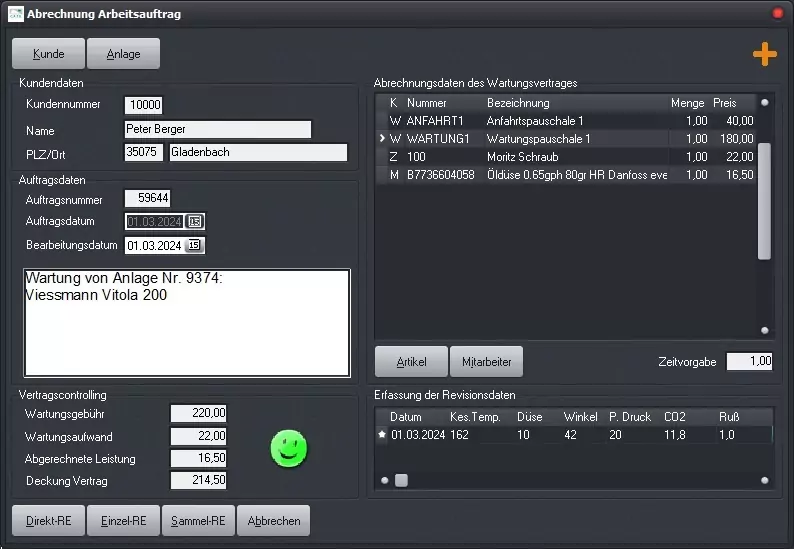Click the Nummer column header
The height and width of the screenshot is (549, 794).
[x=426, y=103]
